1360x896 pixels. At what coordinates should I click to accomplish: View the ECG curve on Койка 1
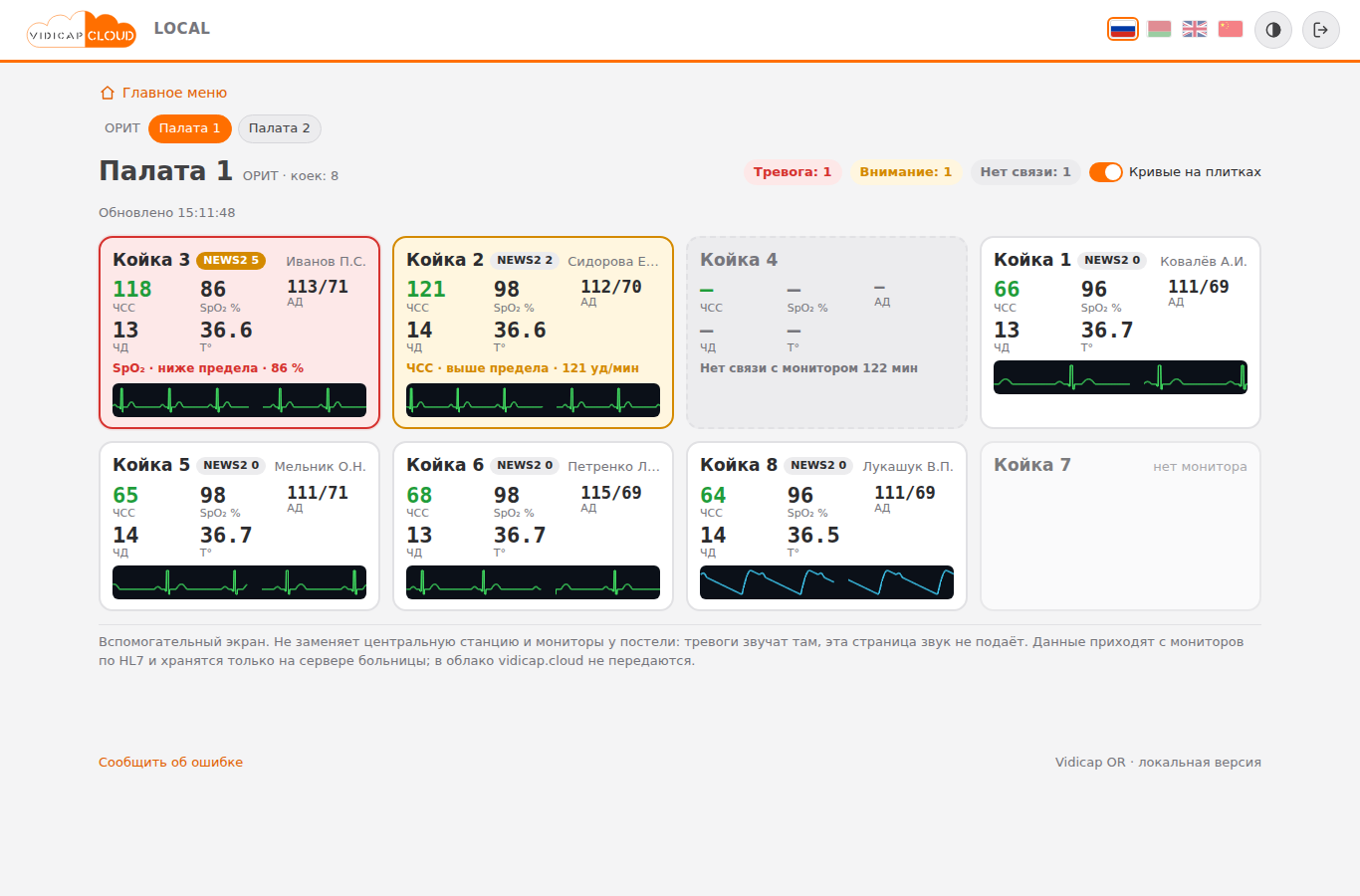point(1120,377)
